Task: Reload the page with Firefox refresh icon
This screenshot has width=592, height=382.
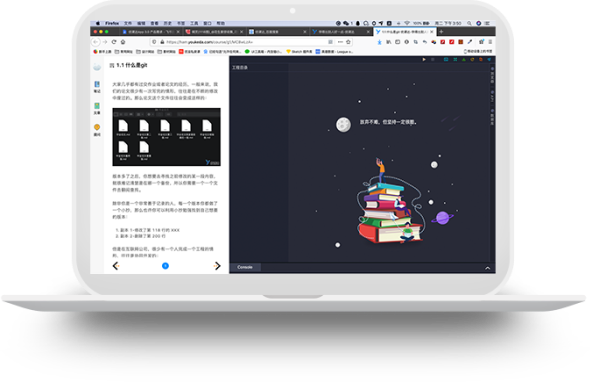Action: (114, 42)
